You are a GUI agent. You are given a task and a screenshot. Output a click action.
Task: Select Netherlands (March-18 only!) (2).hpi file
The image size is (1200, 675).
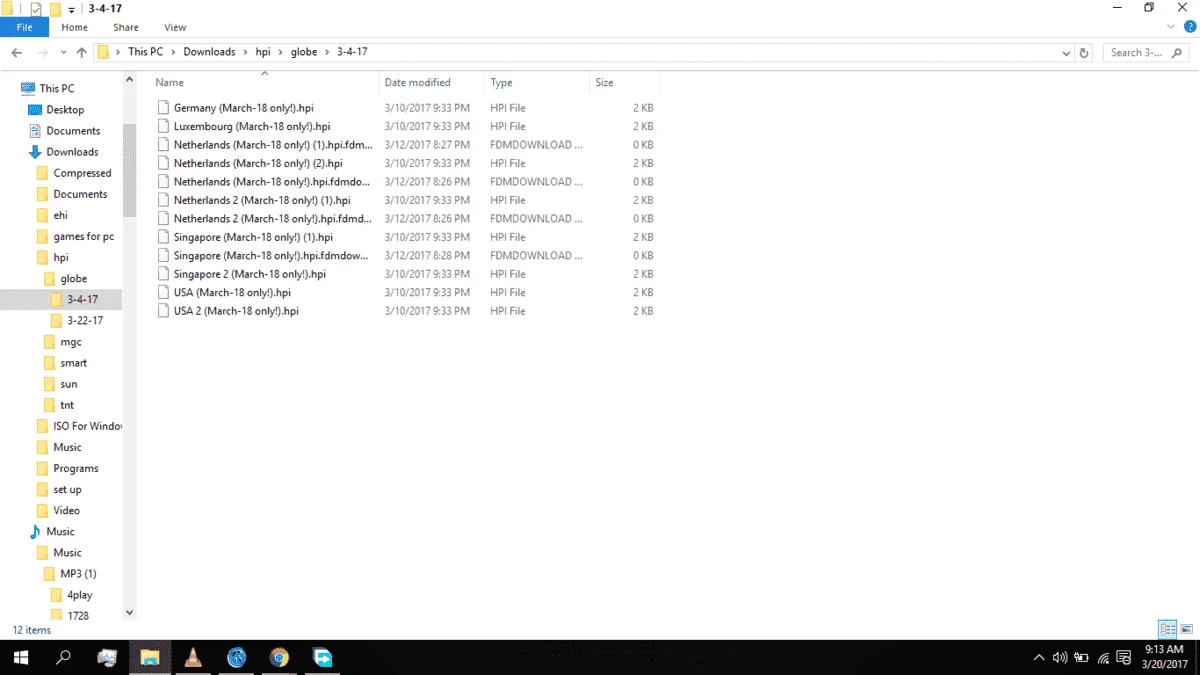click(258, 163)
